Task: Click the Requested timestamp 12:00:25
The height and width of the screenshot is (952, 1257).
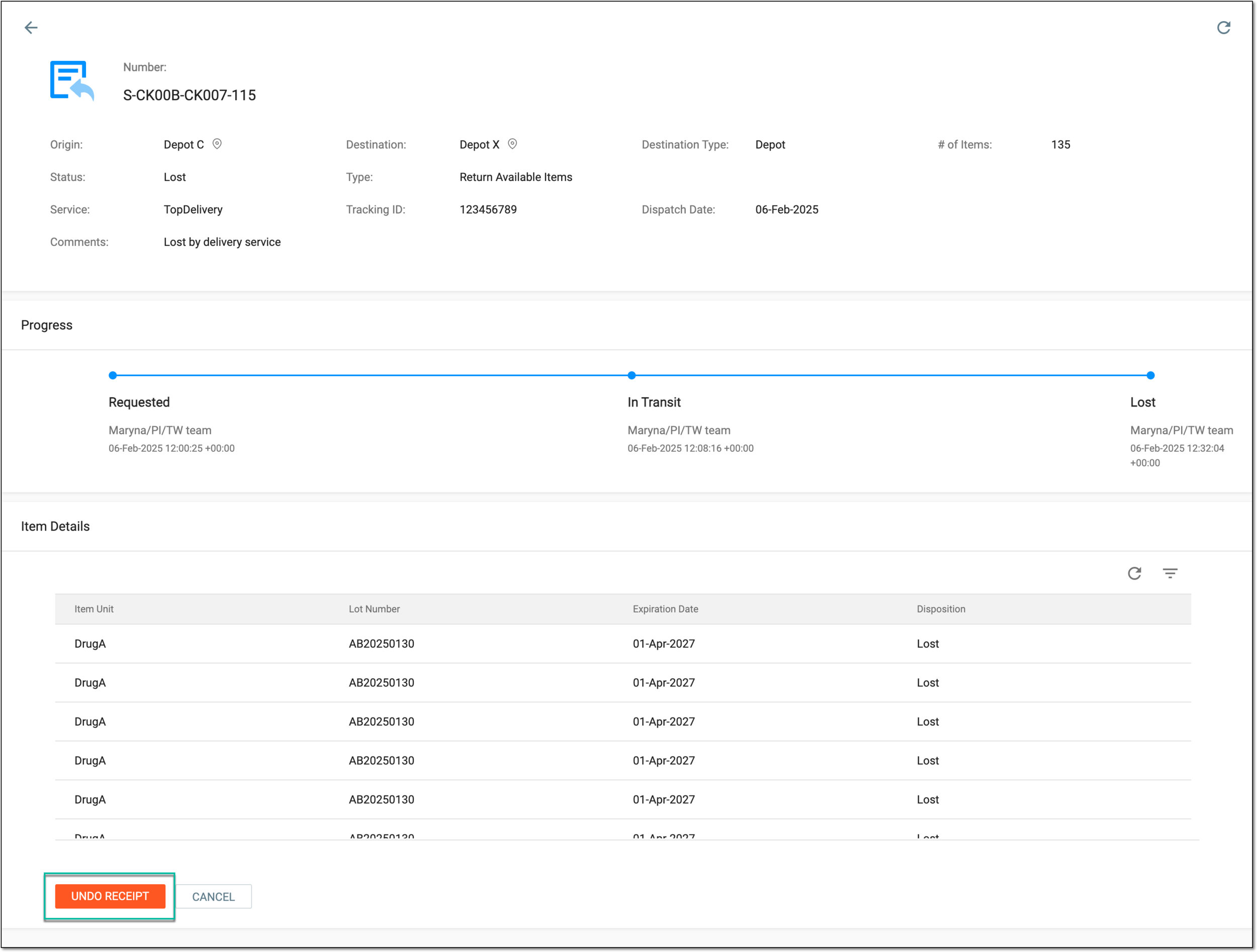Action: pyautogui.click(x=171, y=448)
